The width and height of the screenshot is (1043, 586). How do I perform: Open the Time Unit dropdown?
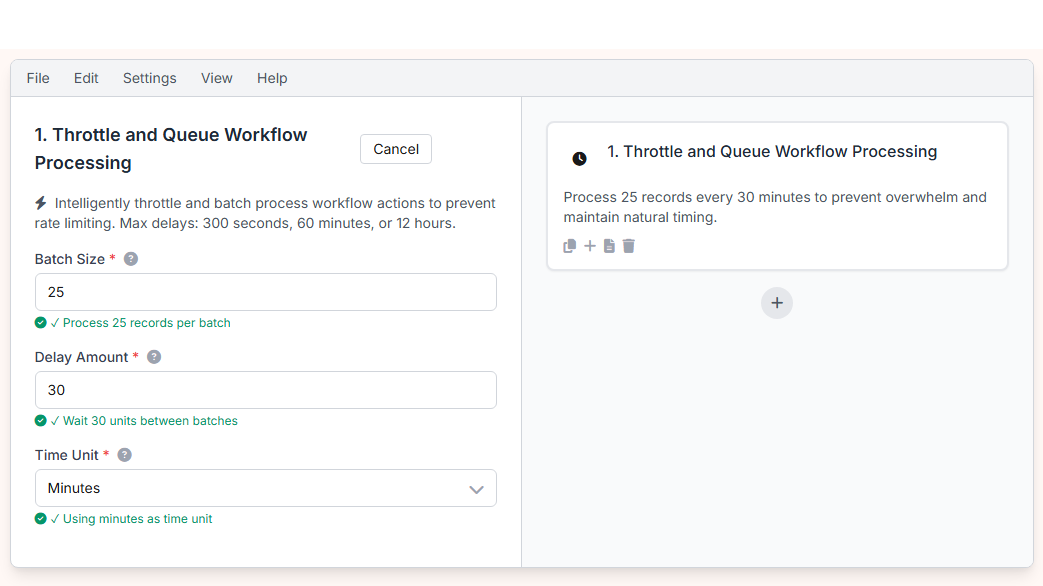pyautogui.click(x=266, y=488)
